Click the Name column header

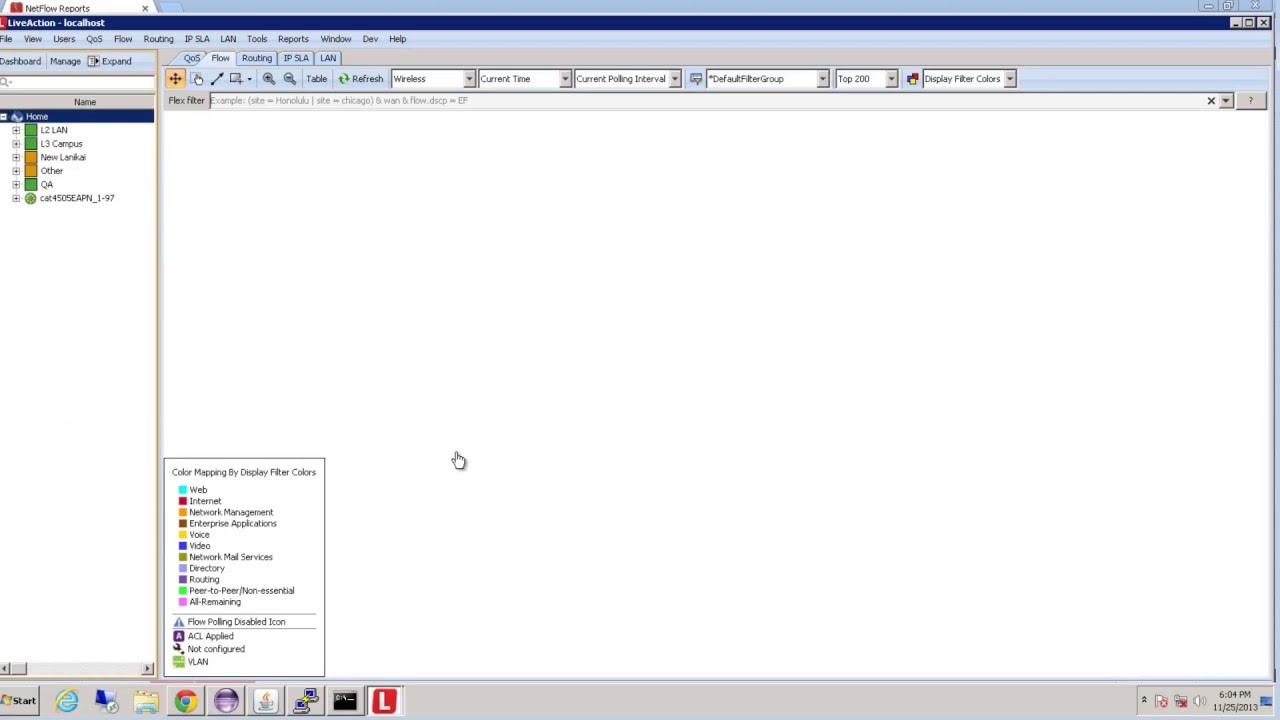[x=84, y=102]
